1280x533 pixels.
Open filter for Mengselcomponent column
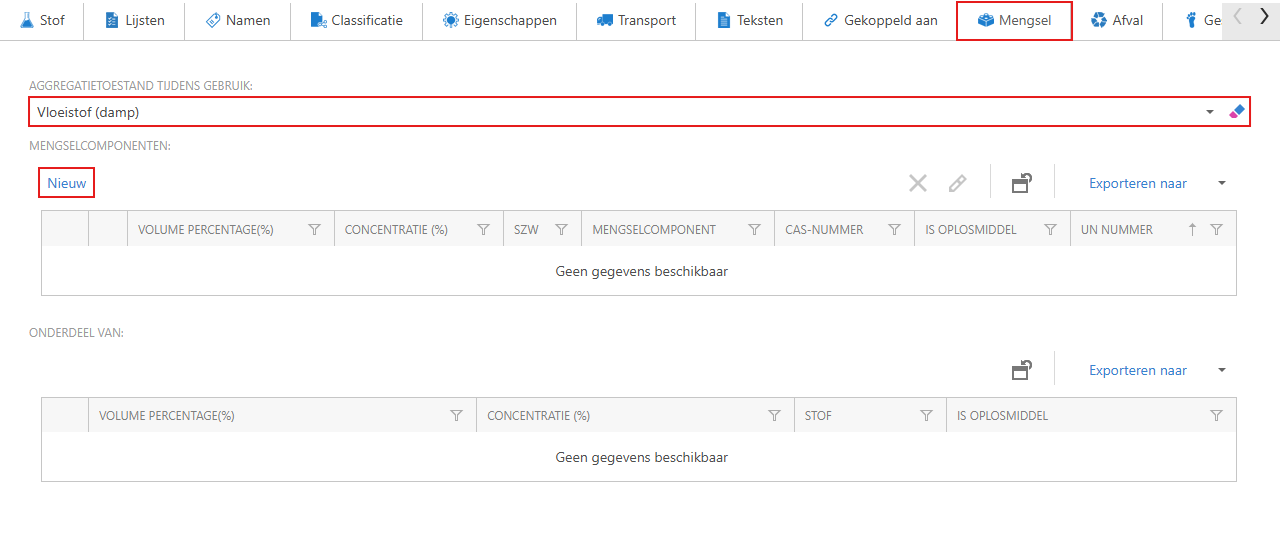[x=755, y=230]
